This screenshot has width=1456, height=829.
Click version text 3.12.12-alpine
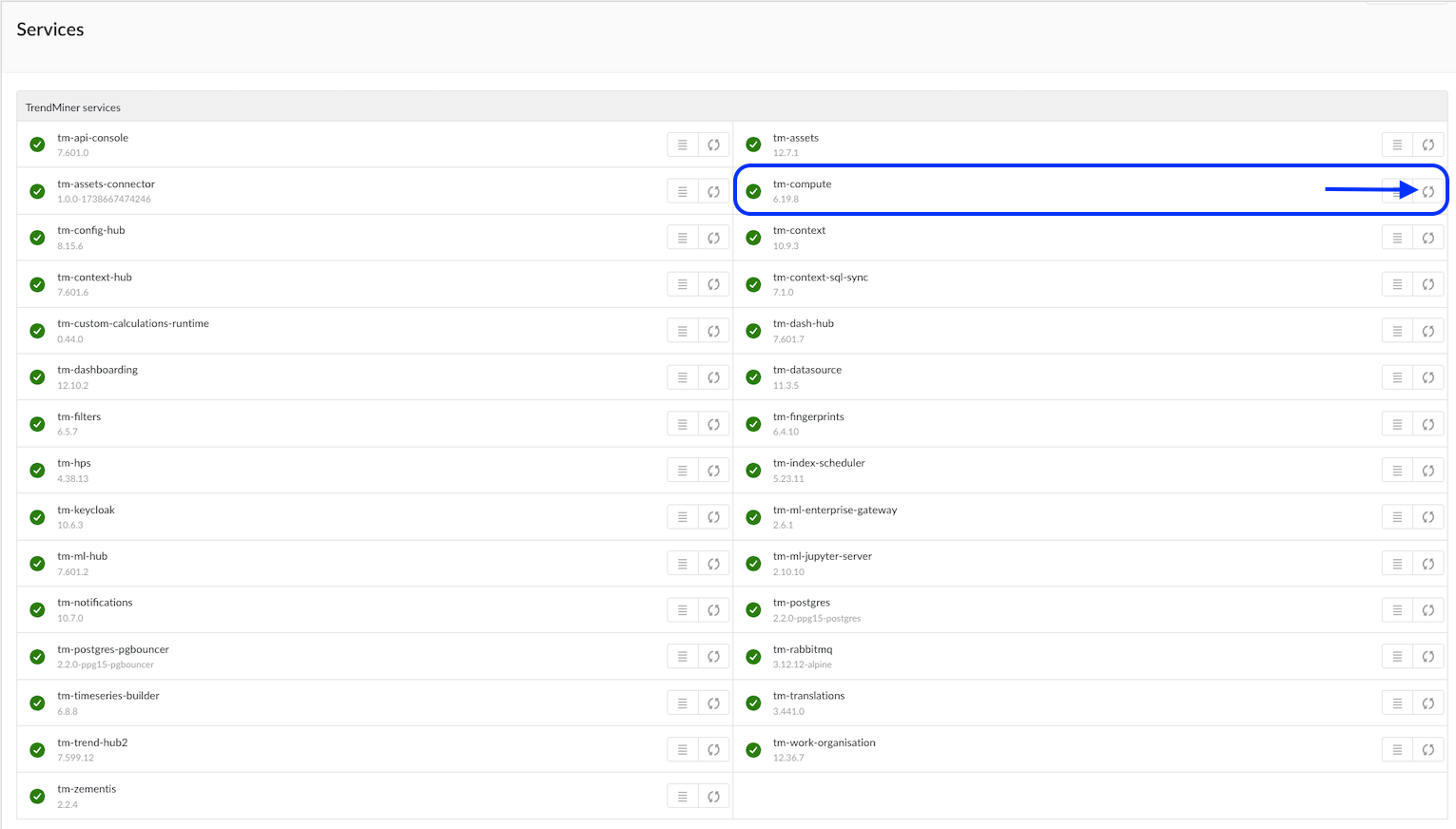click(x=802, y=665)
